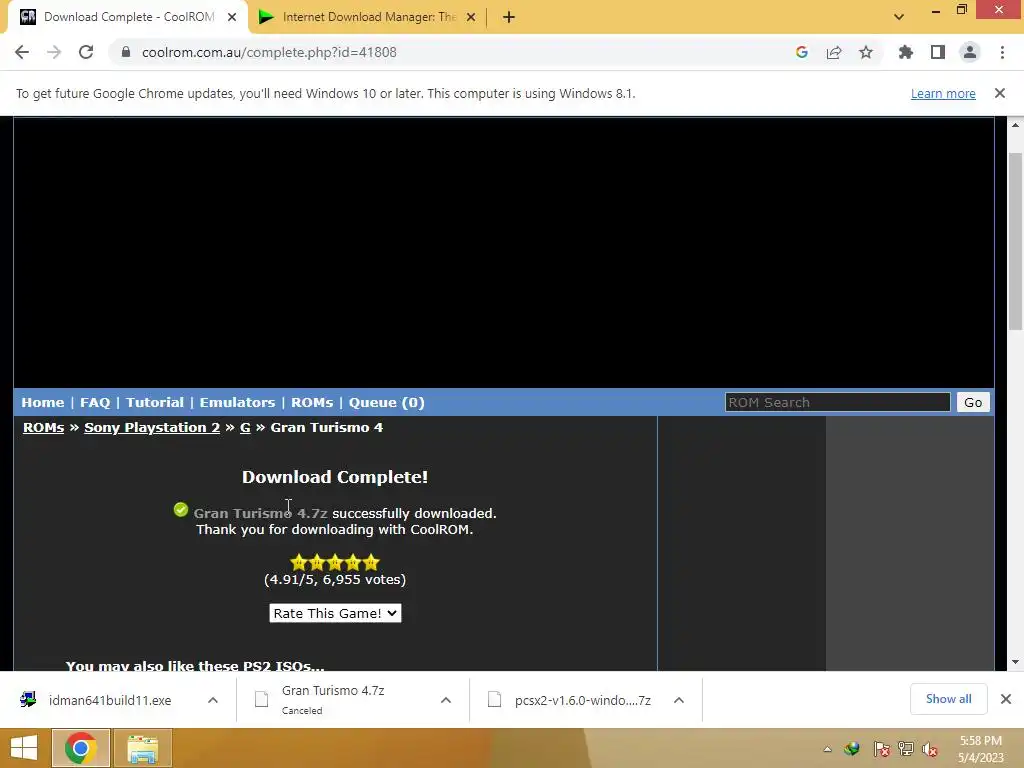
Task: Bookmark this page with the star
Action: click(866, 52)
